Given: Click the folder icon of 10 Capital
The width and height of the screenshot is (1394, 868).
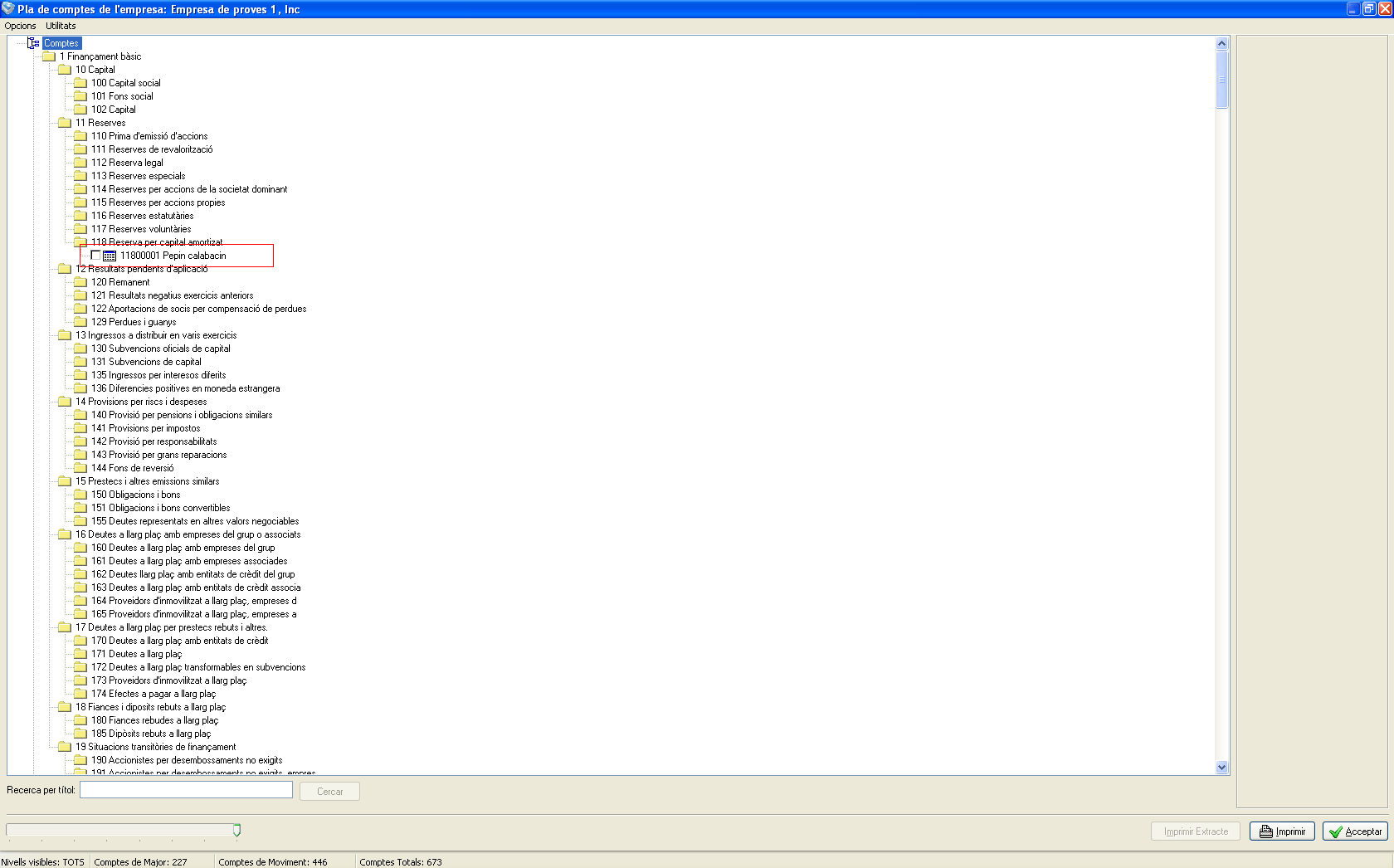Looking at the screenshot, I should 65,70.
